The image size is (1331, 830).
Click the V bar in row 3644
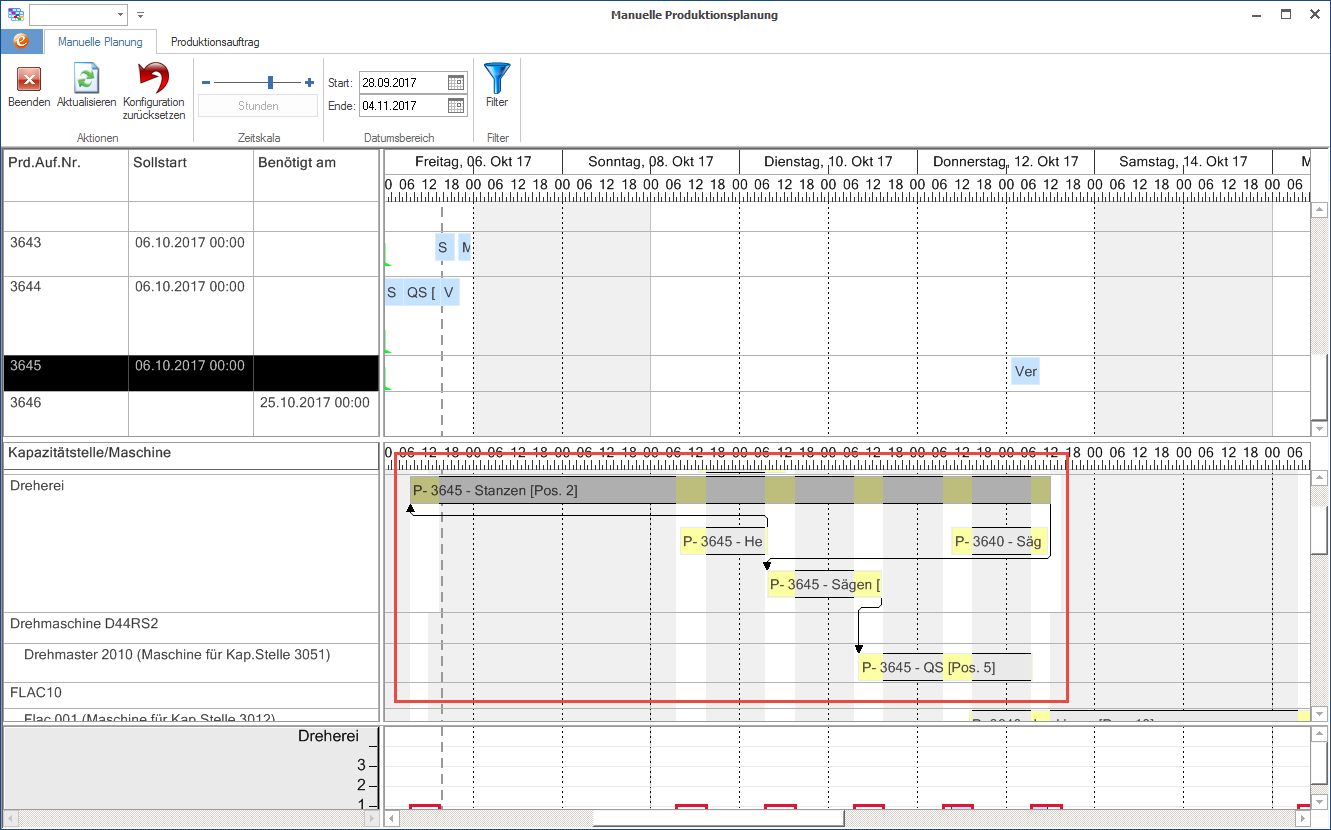pyautogui.click(x=449, y=293)
